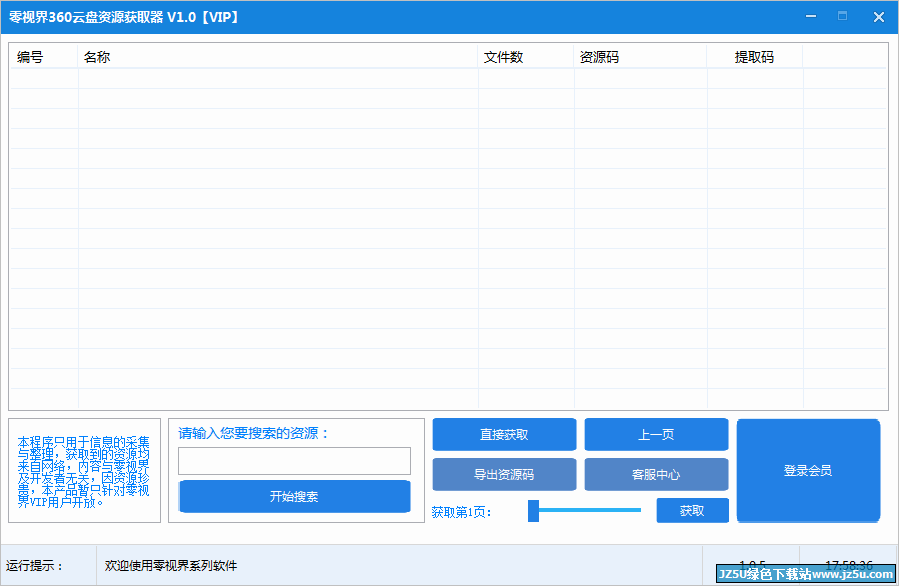Minimize the window

pyautogui.click(x=811, y=17)
